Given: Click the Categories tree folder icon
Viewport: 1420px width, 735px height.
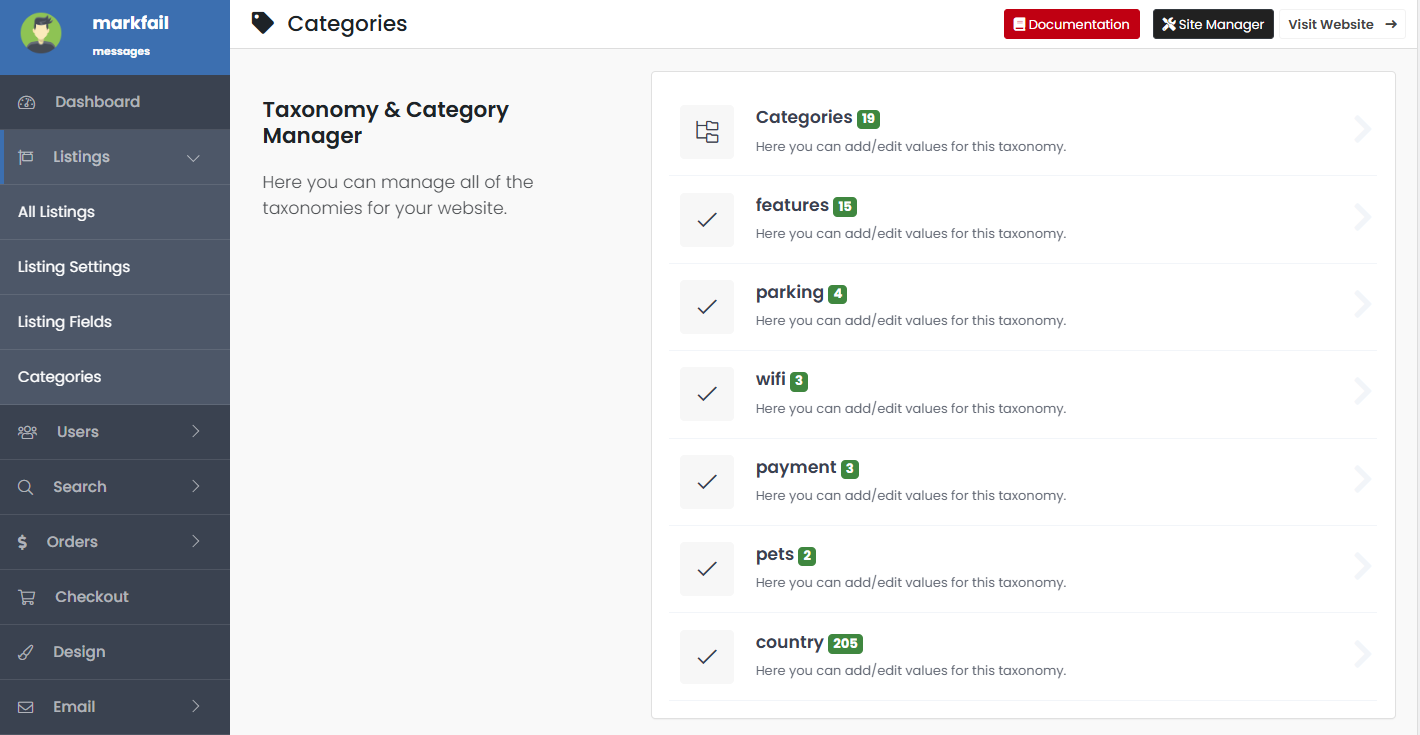Looking at the screenshot, I should coord(707,131).
